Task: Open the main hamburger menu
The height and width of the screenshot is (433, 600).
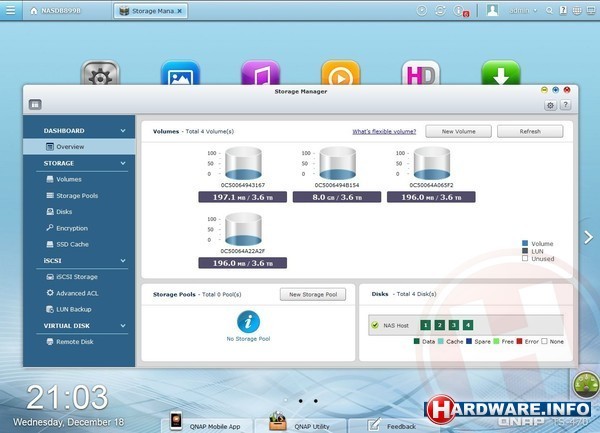Action: point(10,10)
